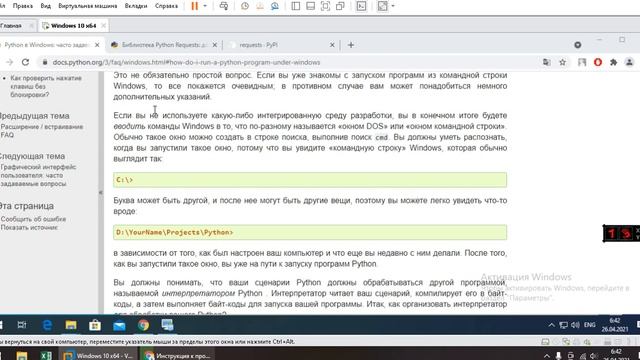Open the Справка menu
Image resolution: width=640 pixels, height=360 pixels.
[166, 6]
